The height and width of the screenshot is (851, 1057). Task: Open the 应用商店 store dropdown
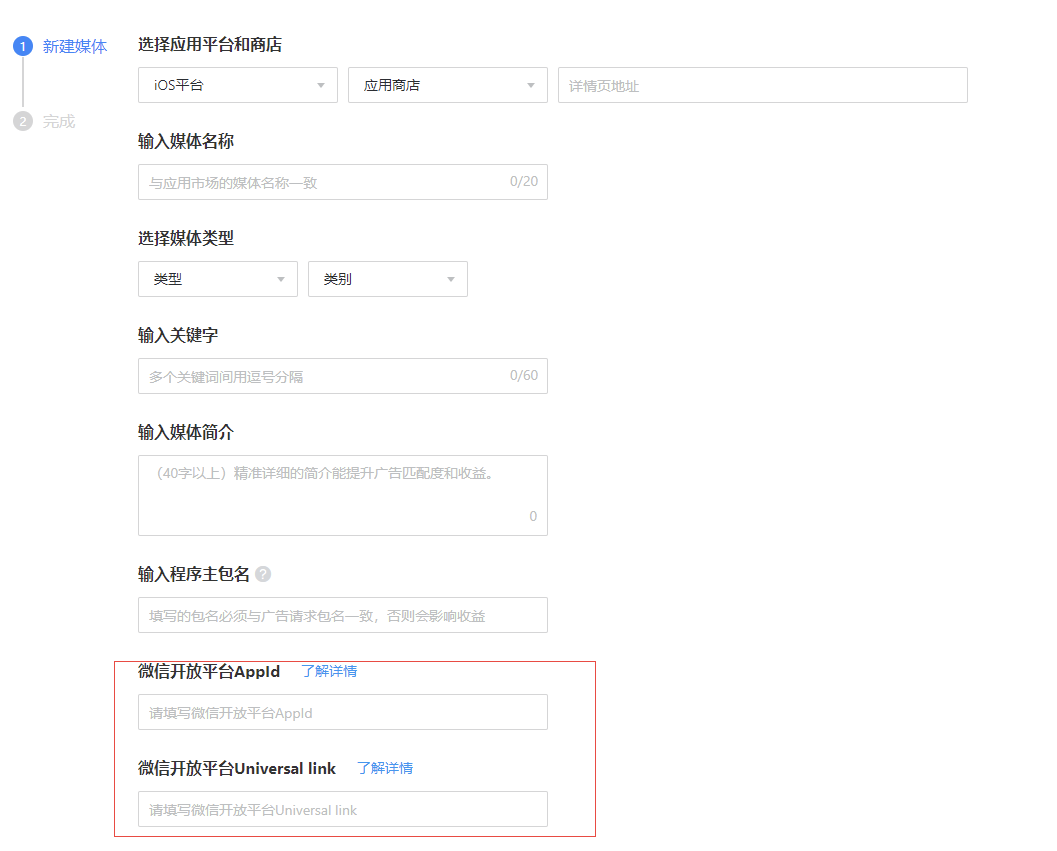click(448, 85)
